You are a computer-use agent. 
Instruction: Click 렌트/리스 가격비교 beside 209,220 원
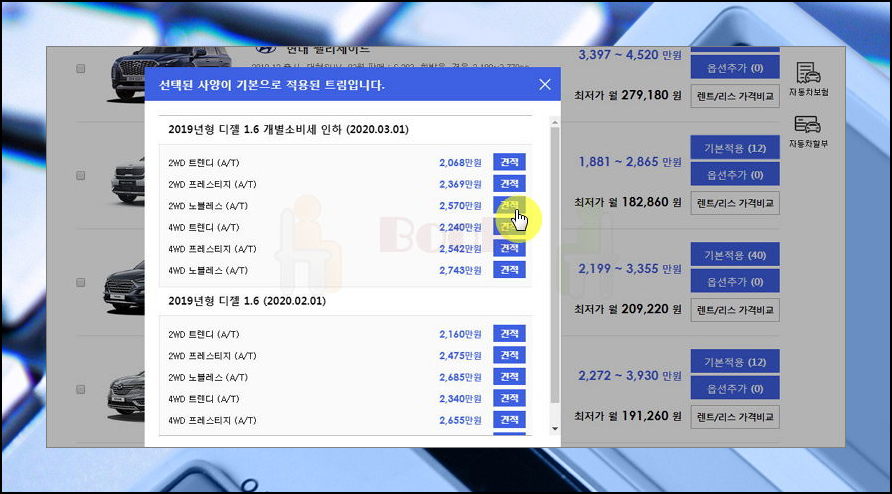click(735, 310)
